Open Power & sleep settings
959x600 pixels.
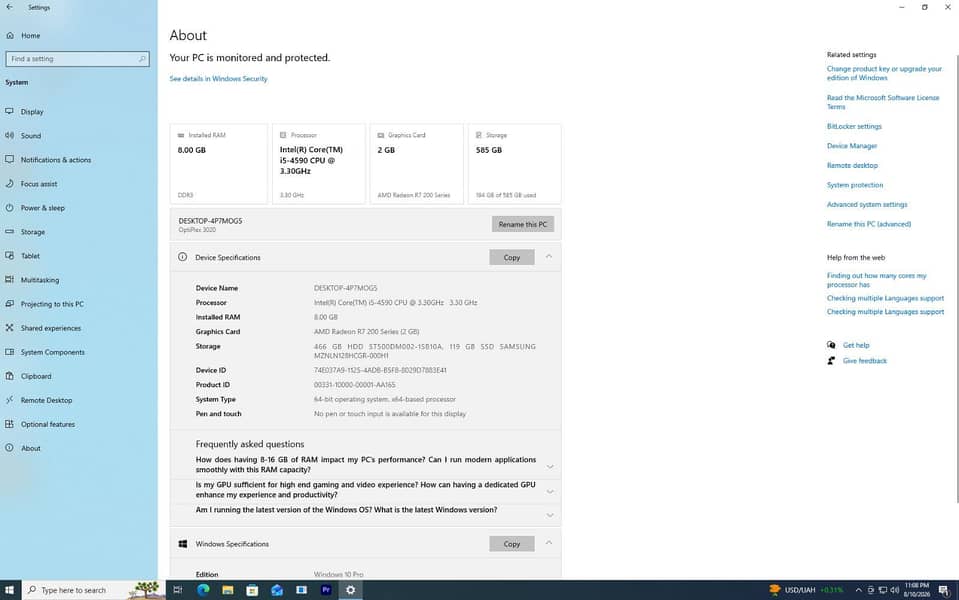[42, 208]
